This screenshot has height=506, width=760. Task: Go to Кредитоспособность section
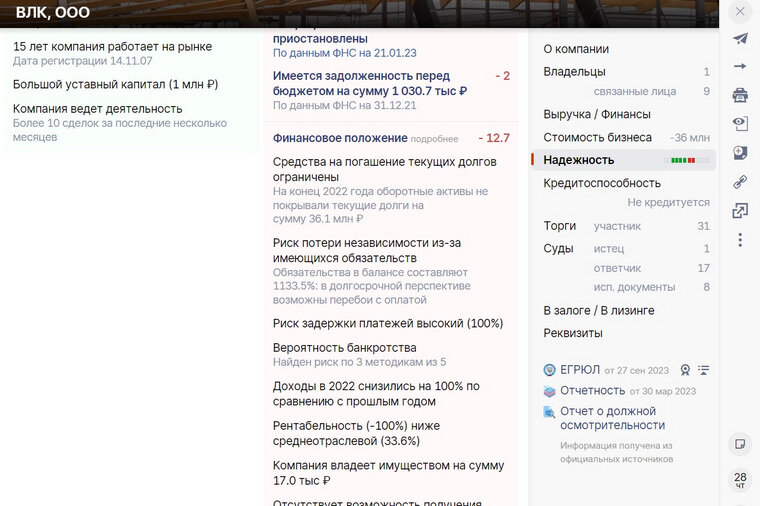point(602,183)
